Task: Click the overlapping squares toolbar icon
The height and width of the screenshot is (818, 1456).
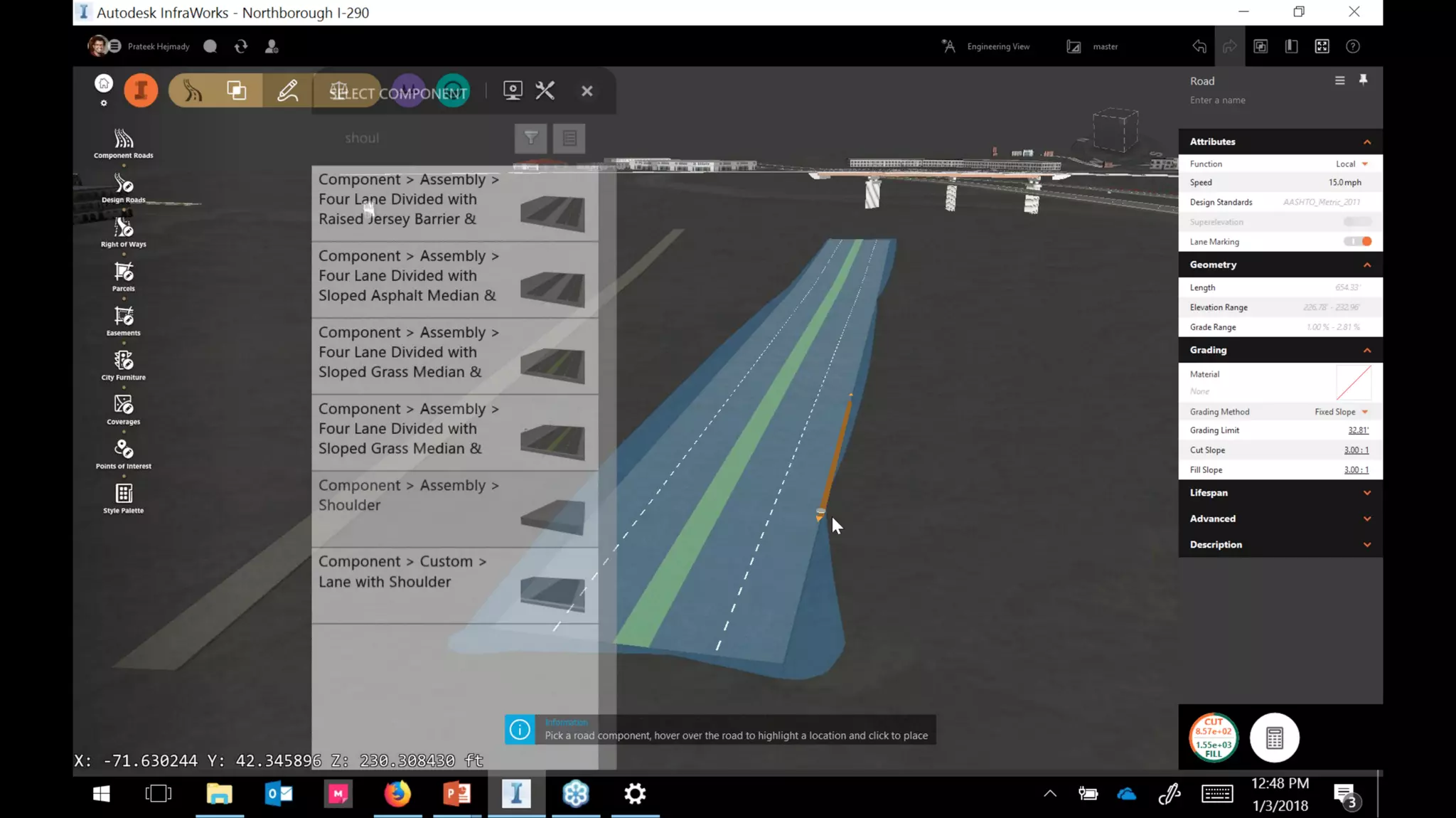Action: [x=237, y=90]
